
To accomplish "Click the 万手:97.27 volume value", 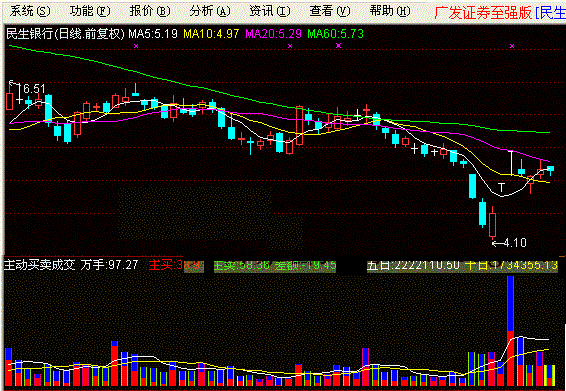I will click(x=109, y=265).
